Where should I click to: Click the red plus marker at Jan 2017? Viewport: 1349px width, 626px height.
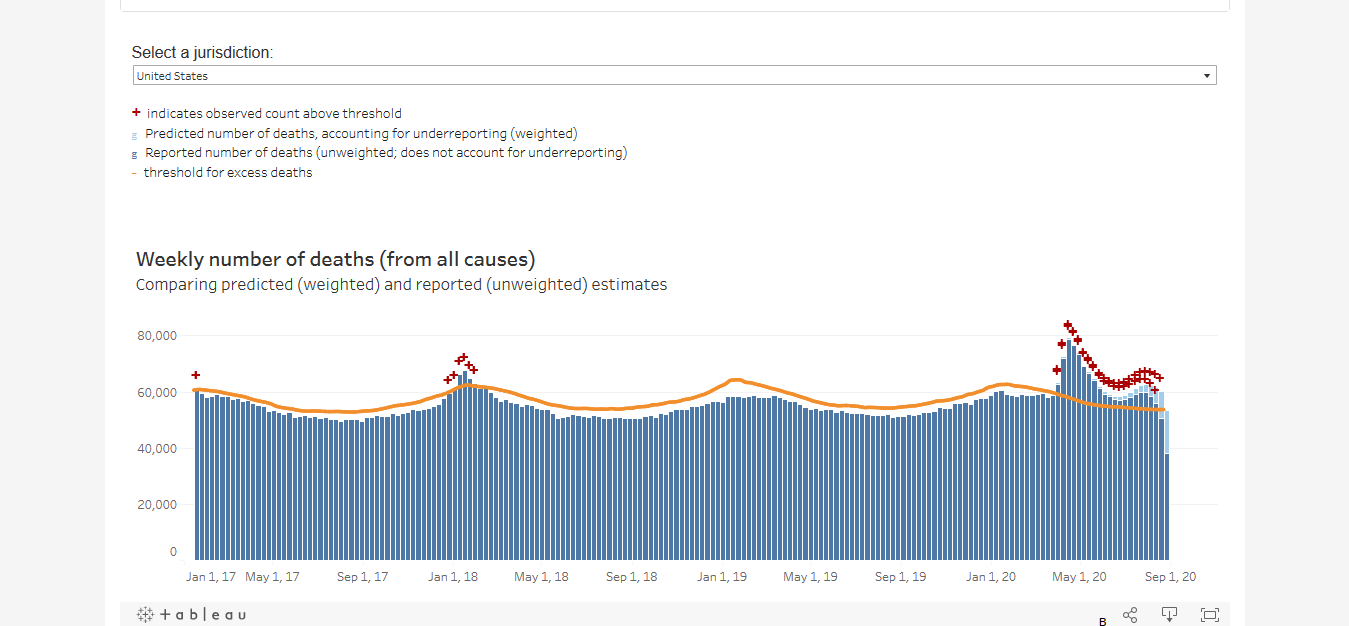click(x=196, y=375)
